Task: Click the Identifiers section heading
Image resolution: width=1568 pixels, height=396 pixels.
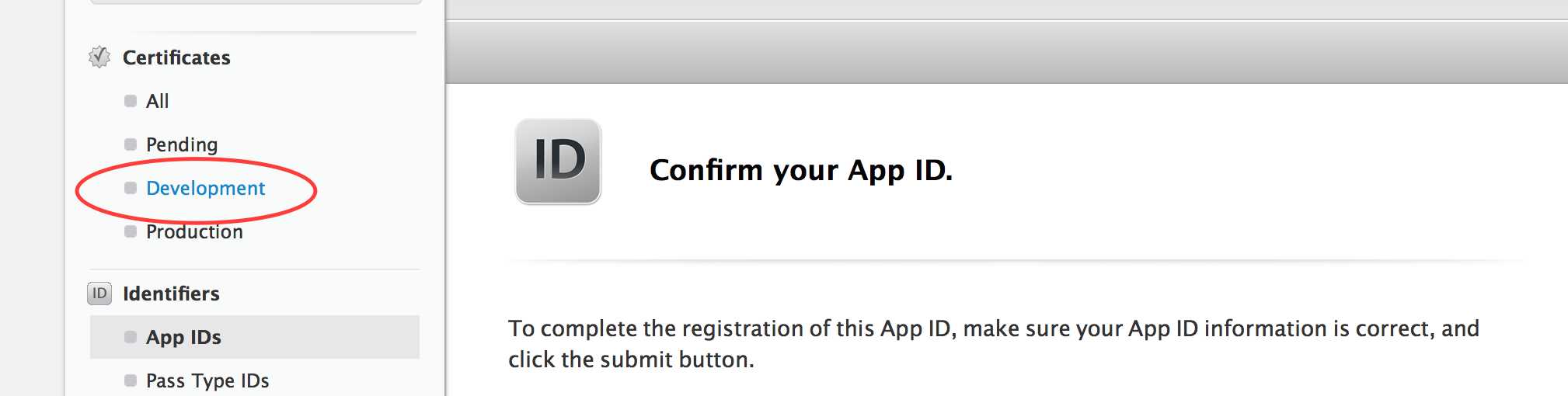Action: point(171,294)
